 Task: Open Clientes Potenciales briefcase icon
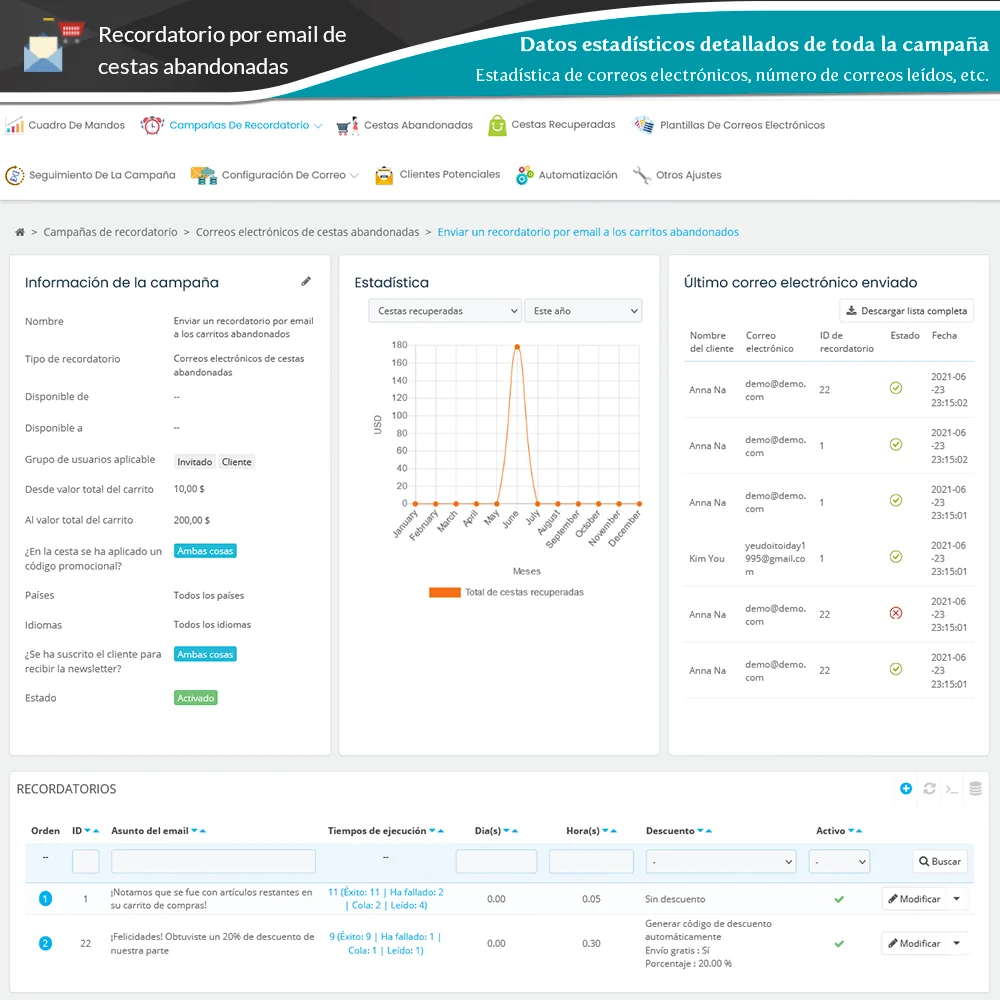(x=386, y=174)
